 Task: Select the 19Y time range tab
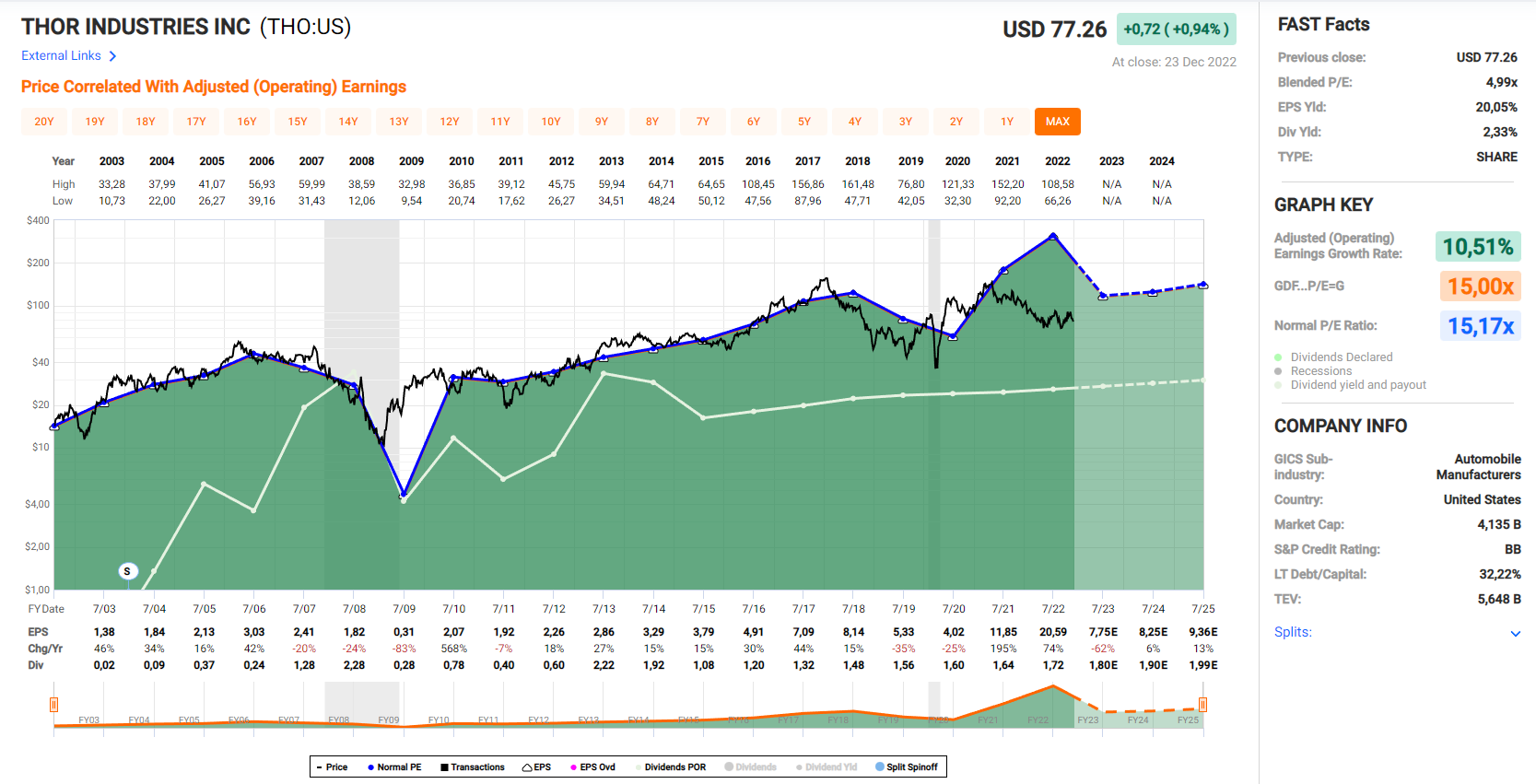coord(95,122)
